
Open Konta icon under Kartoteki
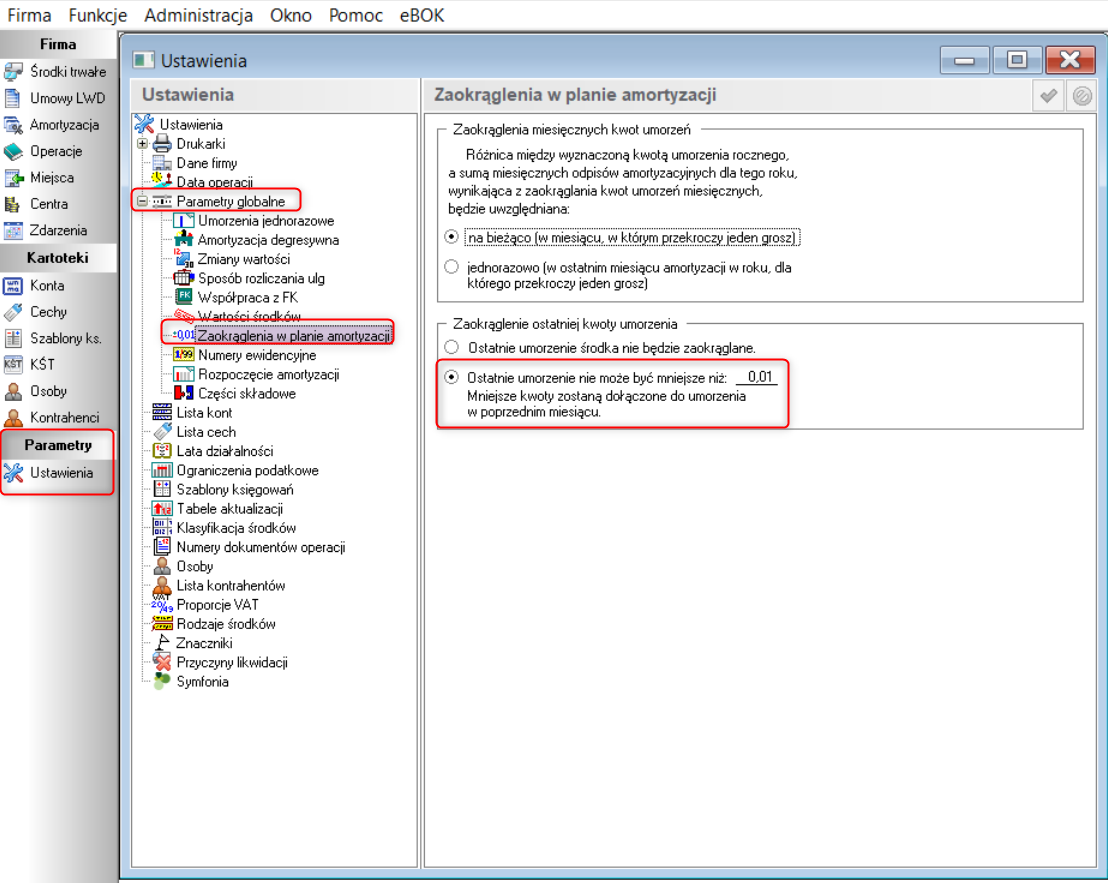click(13, 285)
